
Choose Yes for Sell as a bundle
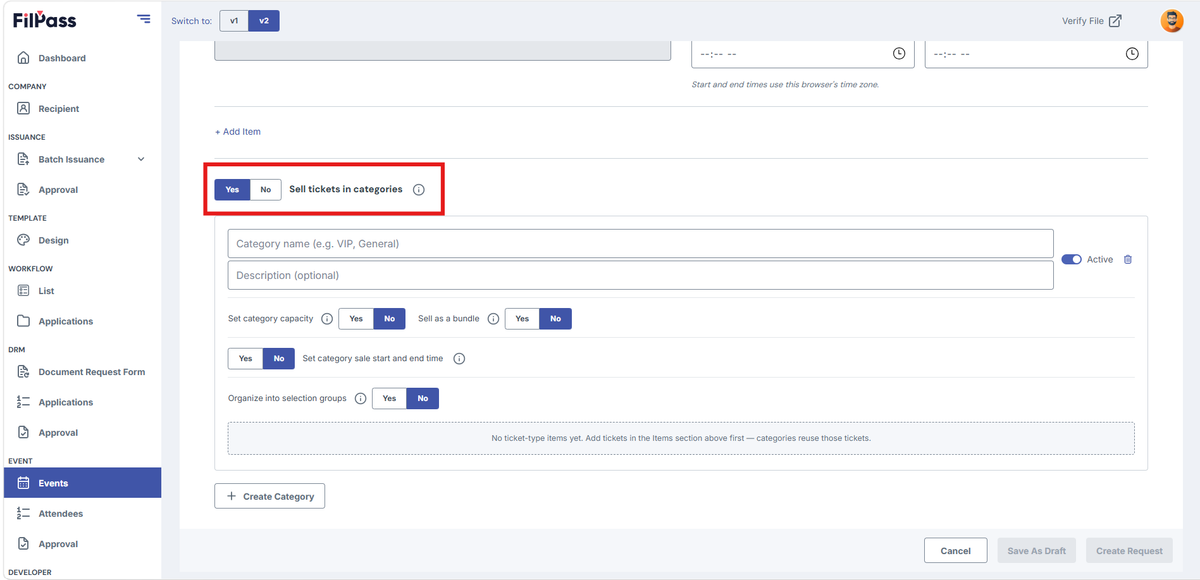tap(522, 319)
